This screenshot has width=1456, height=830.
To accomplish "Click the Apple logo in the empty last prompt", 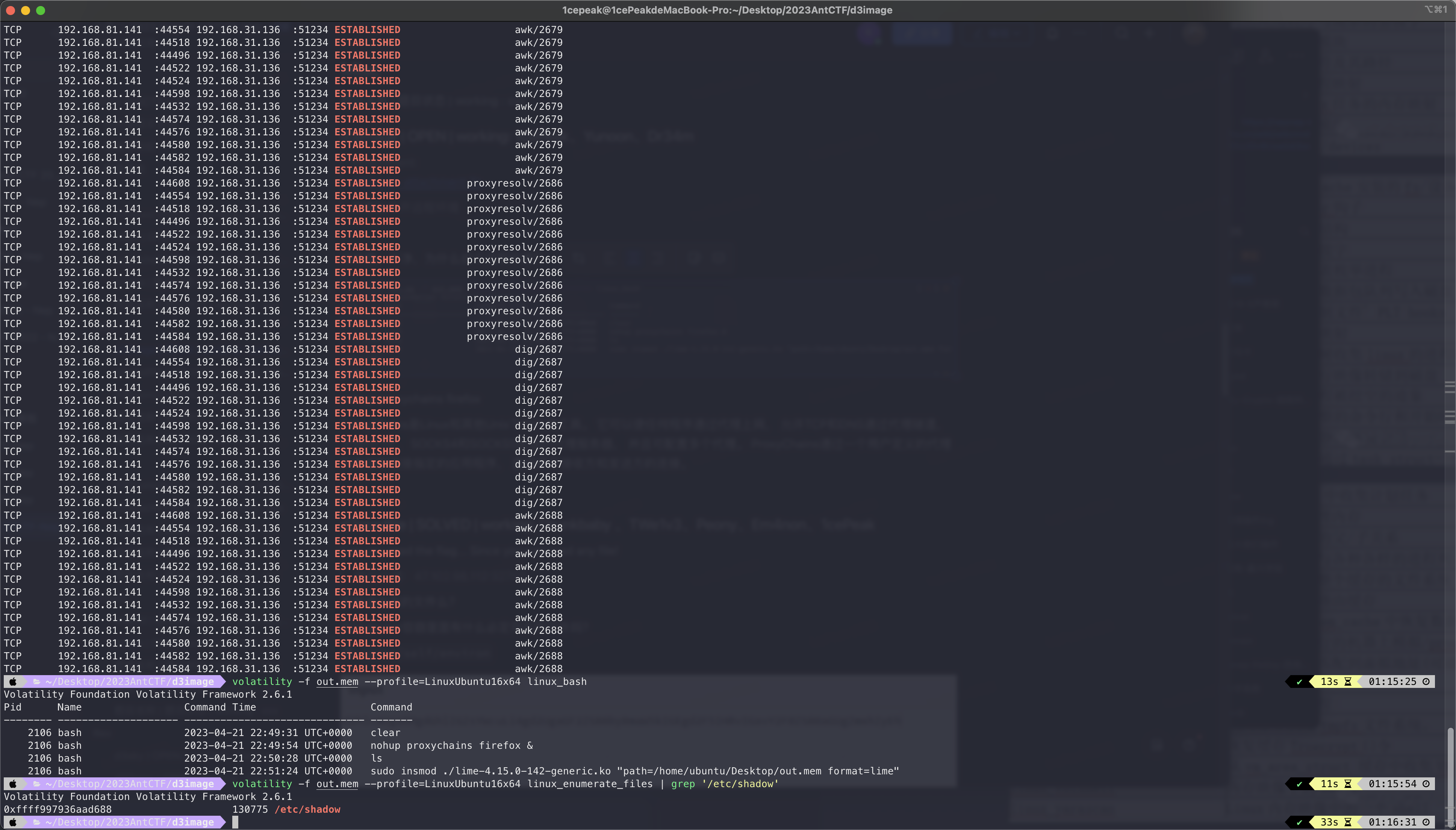I will 13,822.
